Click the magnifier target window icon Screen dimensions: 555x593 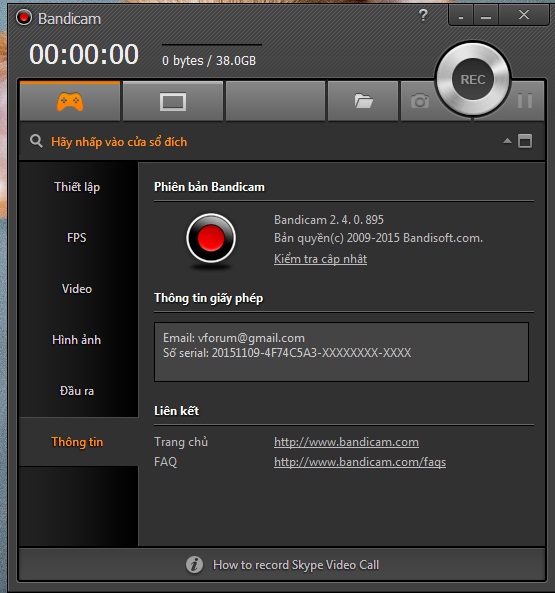pyautogui.click(x=36, y=141)
